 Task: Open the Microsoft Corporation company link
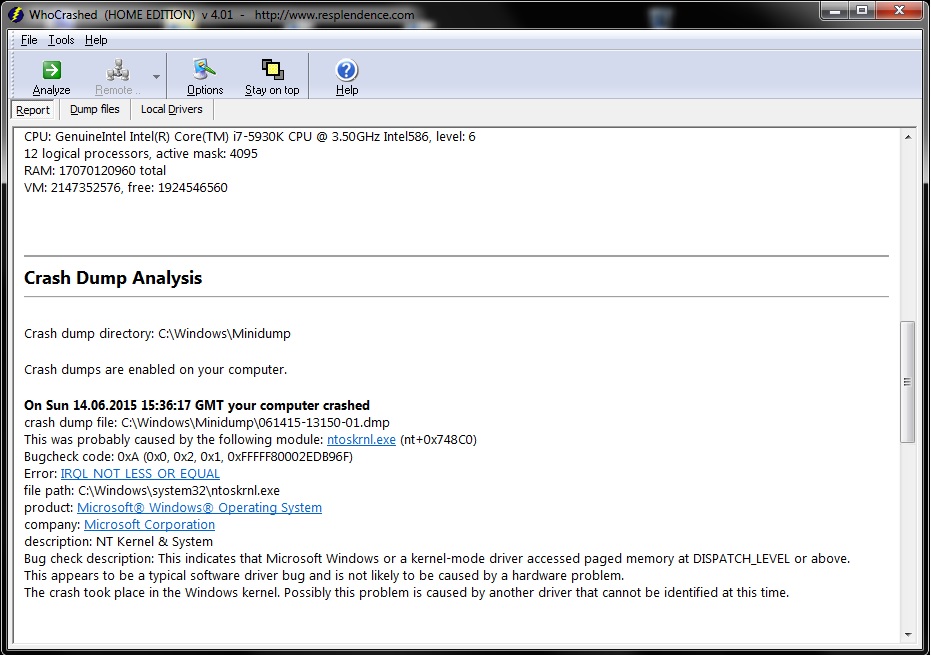[x=149, y=524]
